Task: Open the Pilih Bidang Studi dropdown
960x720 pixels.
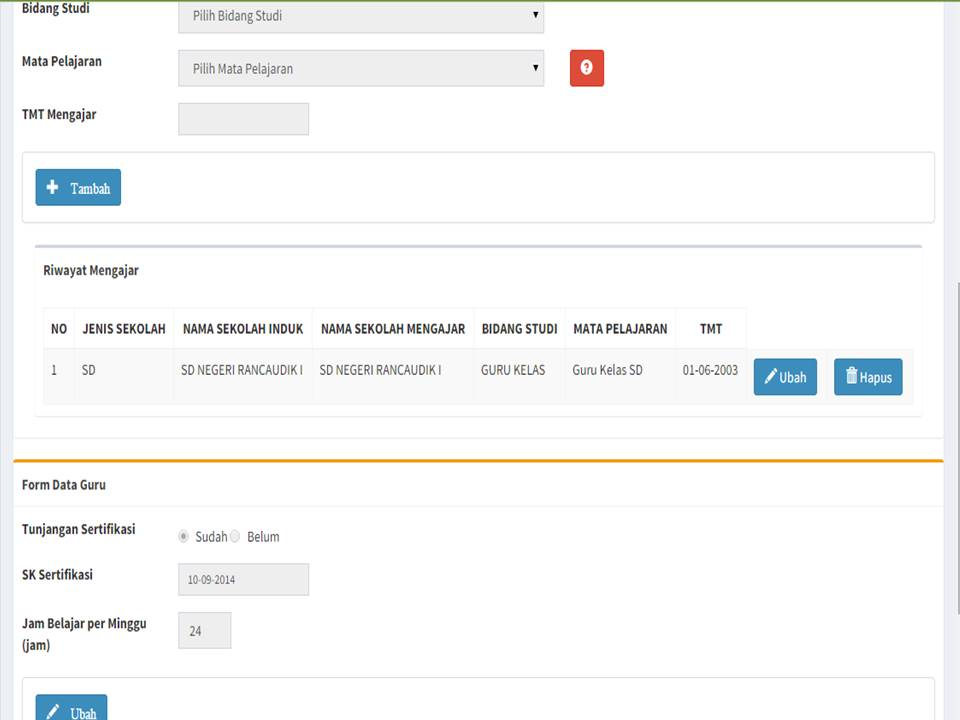Action: click(x=361, y=17)
